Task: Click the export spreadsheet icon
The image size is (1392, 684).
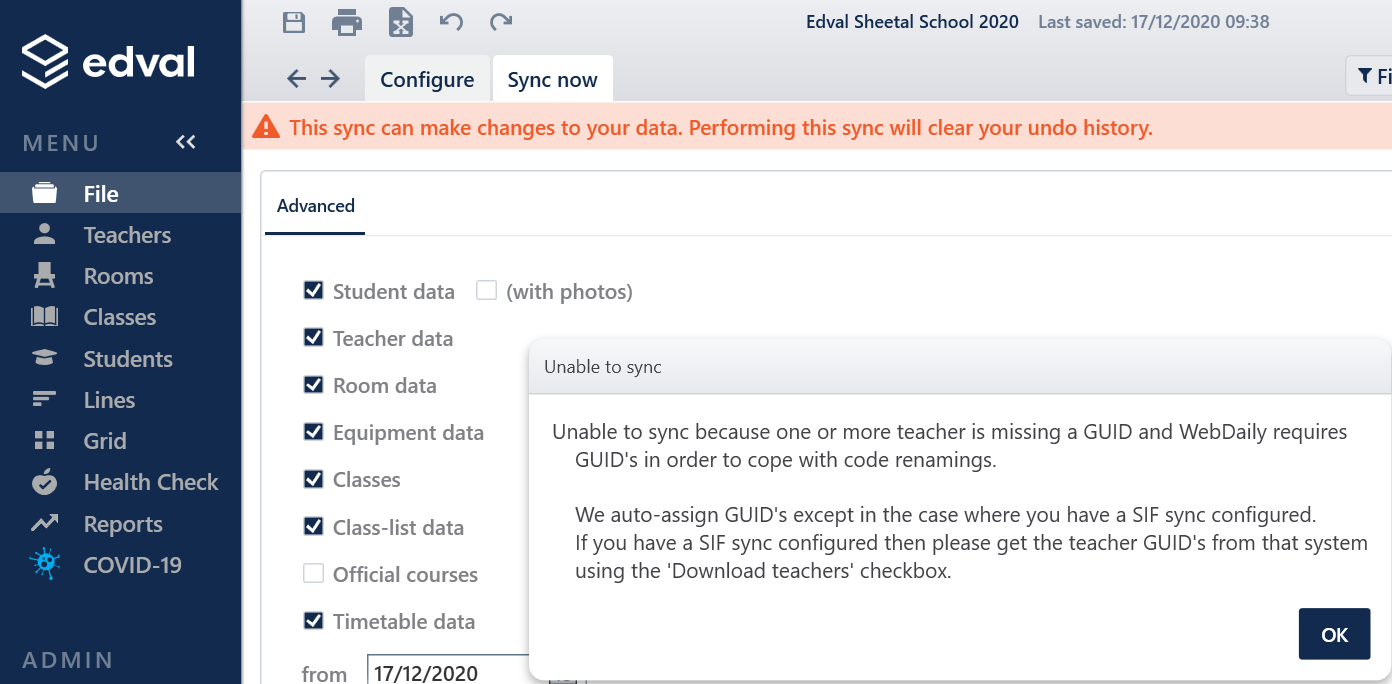Action: (x=401, y=22)
